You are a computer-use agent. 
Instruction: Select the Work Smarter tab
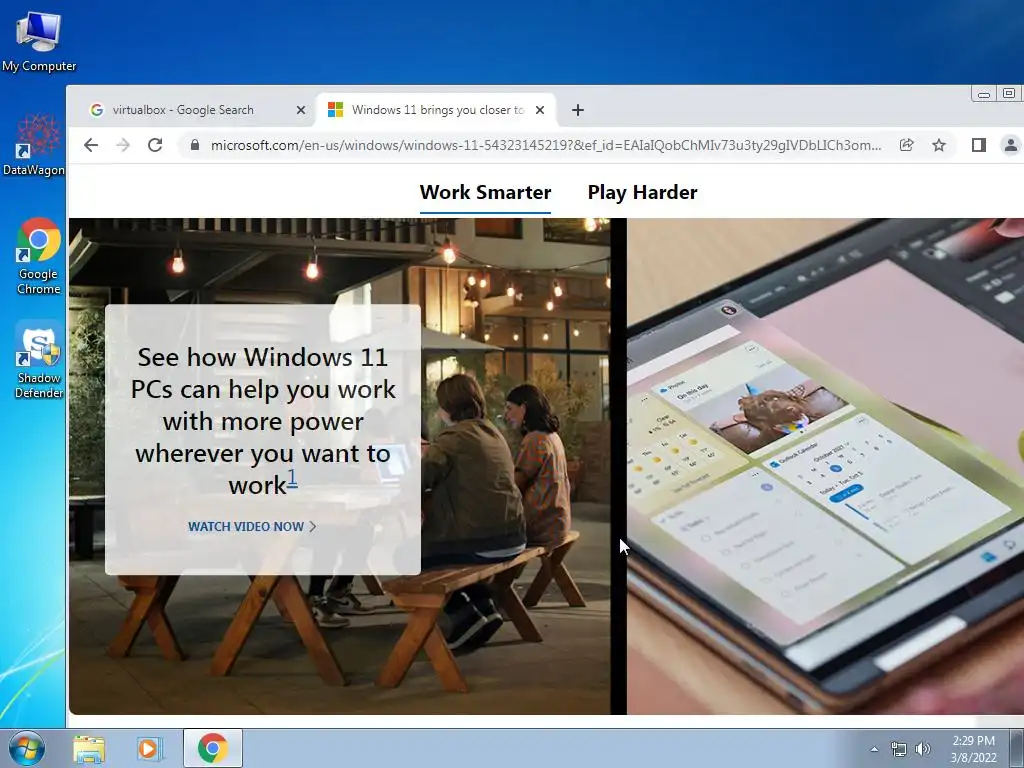[485, 193]
